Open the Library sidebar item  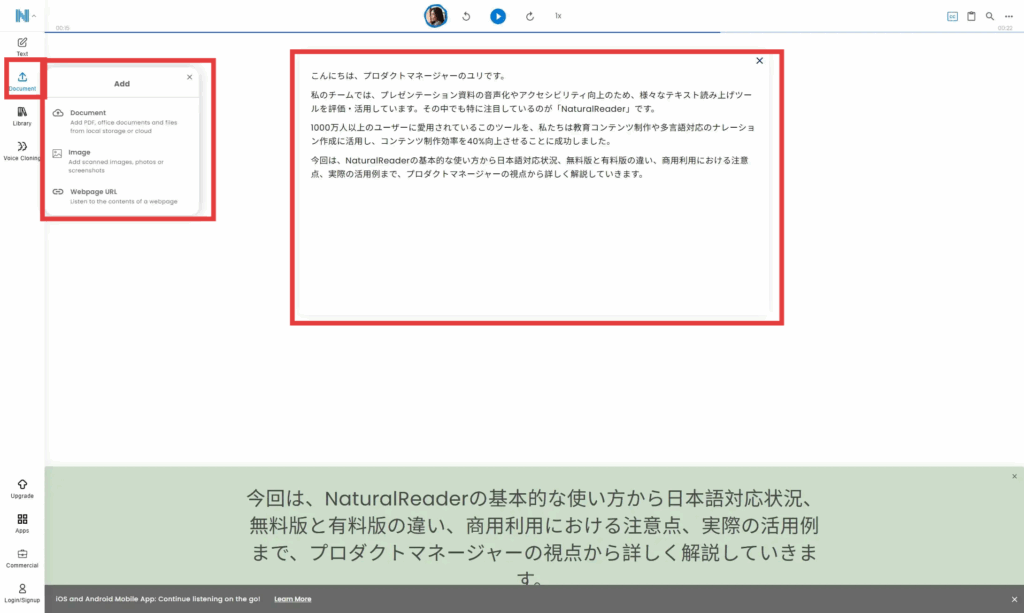point(22,116)
